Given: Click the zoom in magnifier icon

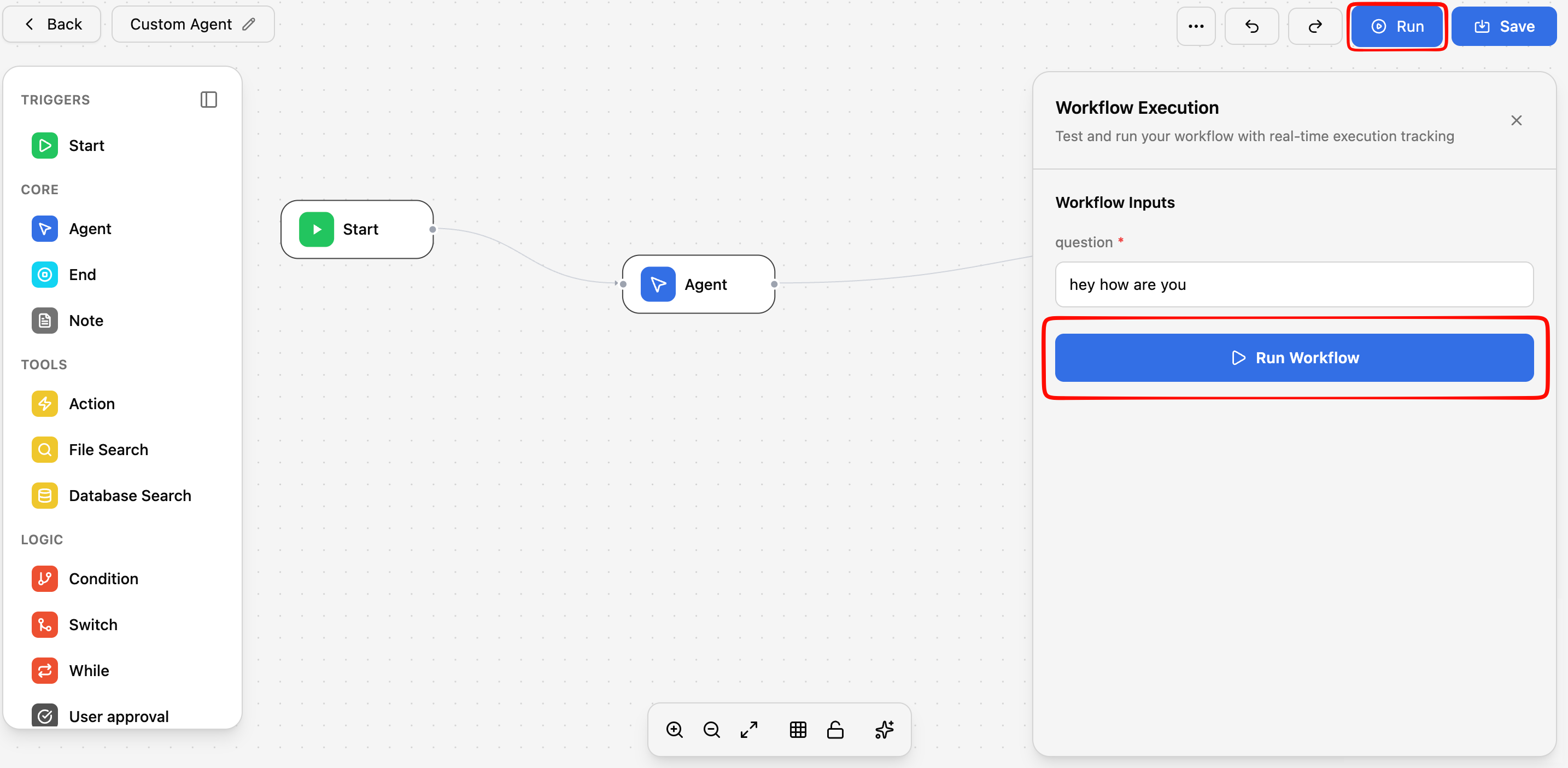Looking at the screenshot, I should 675,729.
